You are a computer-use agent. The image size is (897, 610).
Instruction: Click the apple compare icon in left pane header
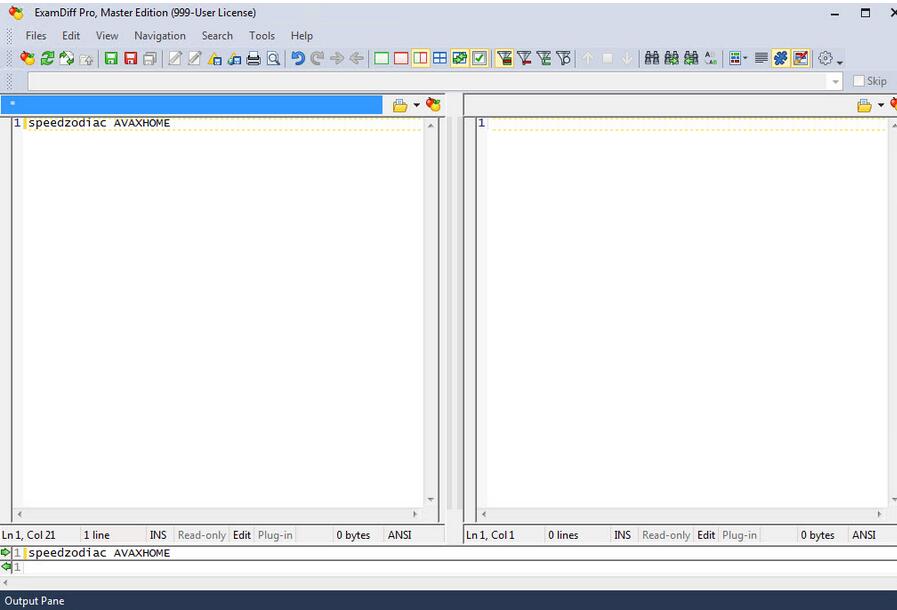pos(433,105)
